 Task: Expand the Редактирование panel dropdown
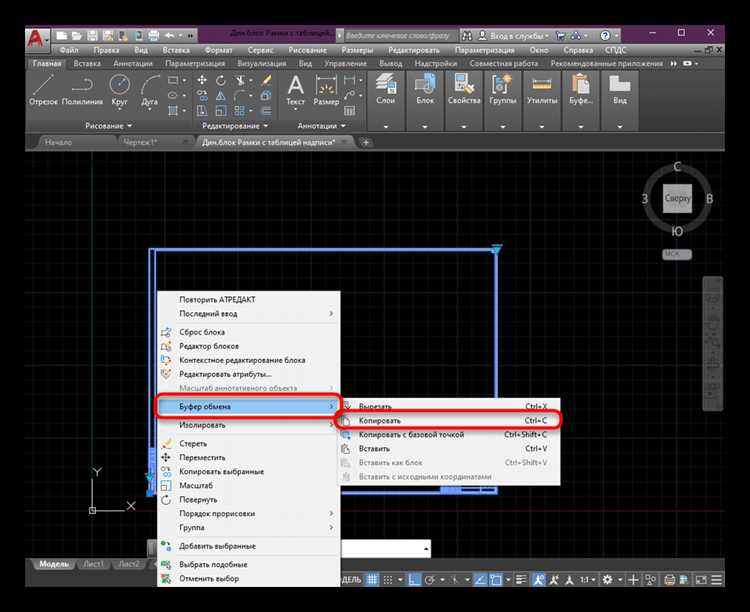point(235,126)
